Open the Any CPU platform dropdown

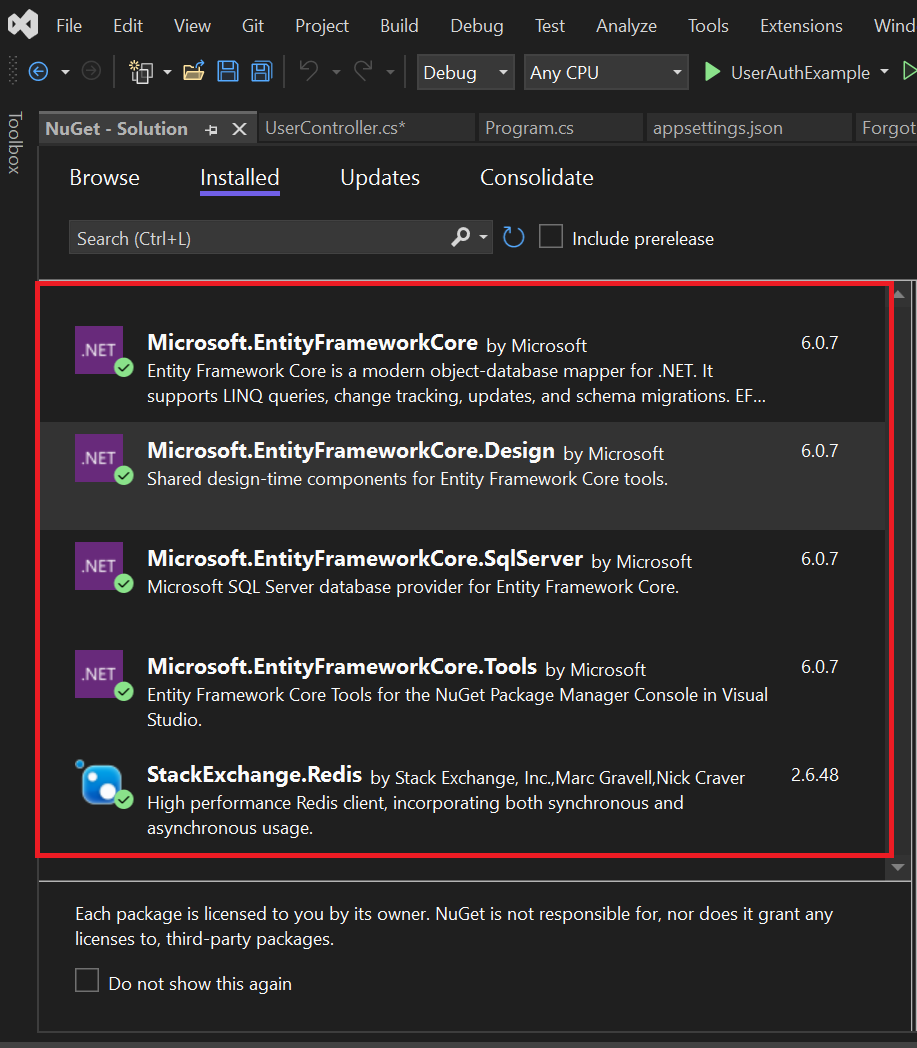pos(606,72)
